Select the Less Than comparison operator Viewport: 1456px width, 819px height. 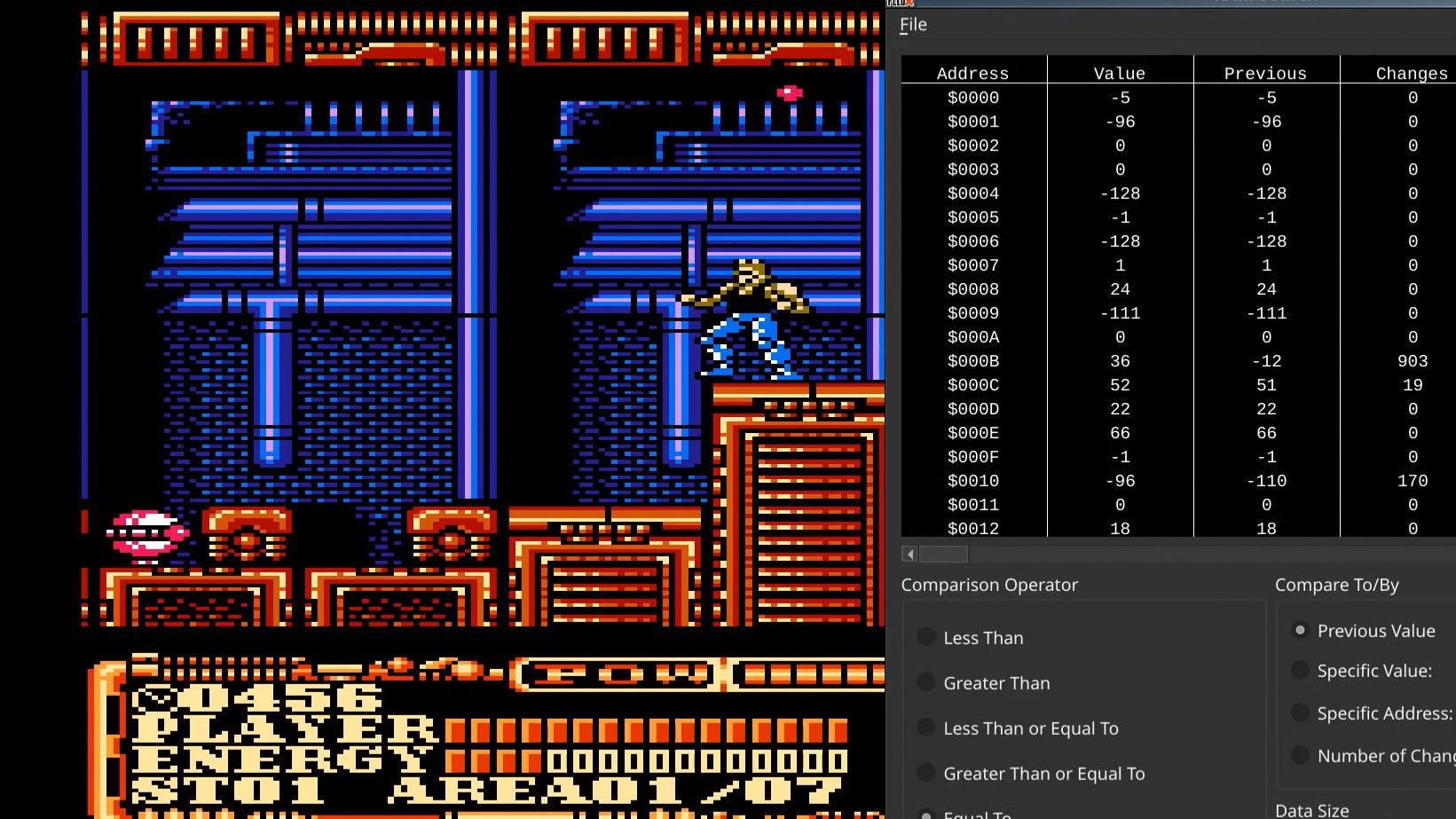click(926, 636)
